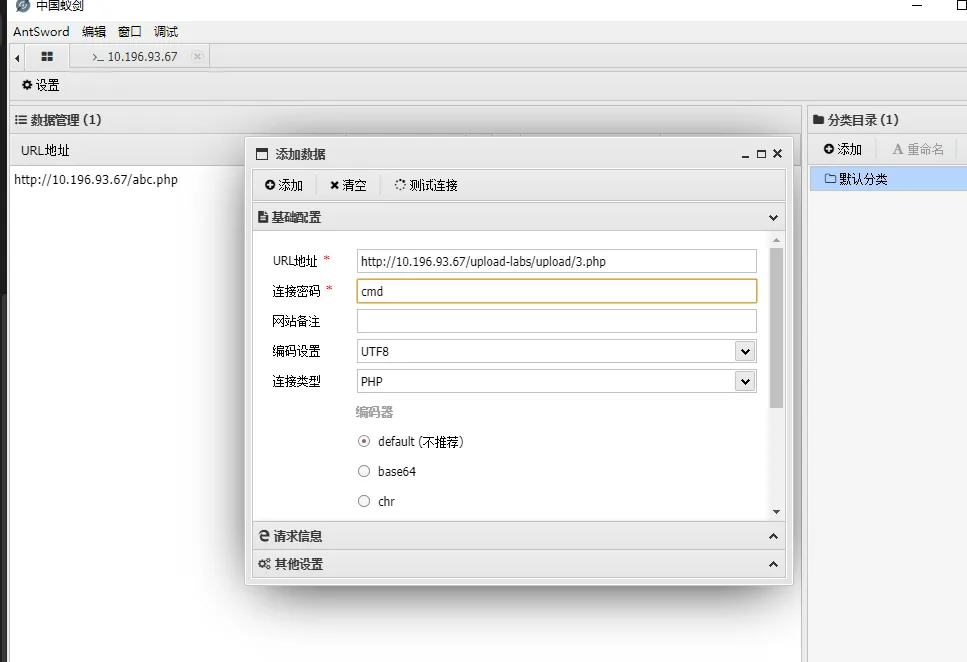Click the 添加 button in dialog toolbar
The height and width of the screenshot is (662, 967).
point(284,185)
